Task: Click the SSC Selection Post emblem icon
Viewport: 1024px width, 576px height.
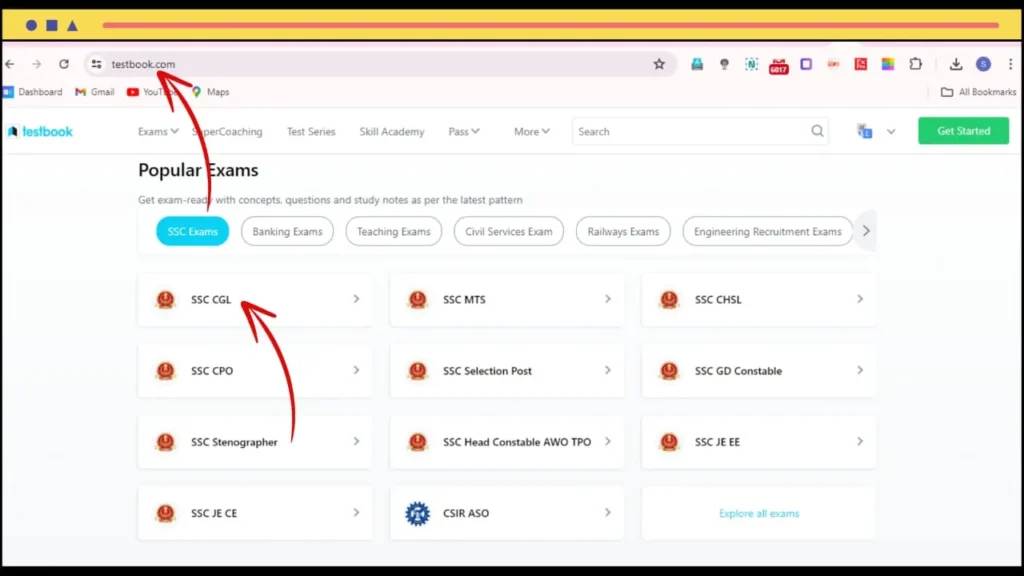Action: click(417, 370)
